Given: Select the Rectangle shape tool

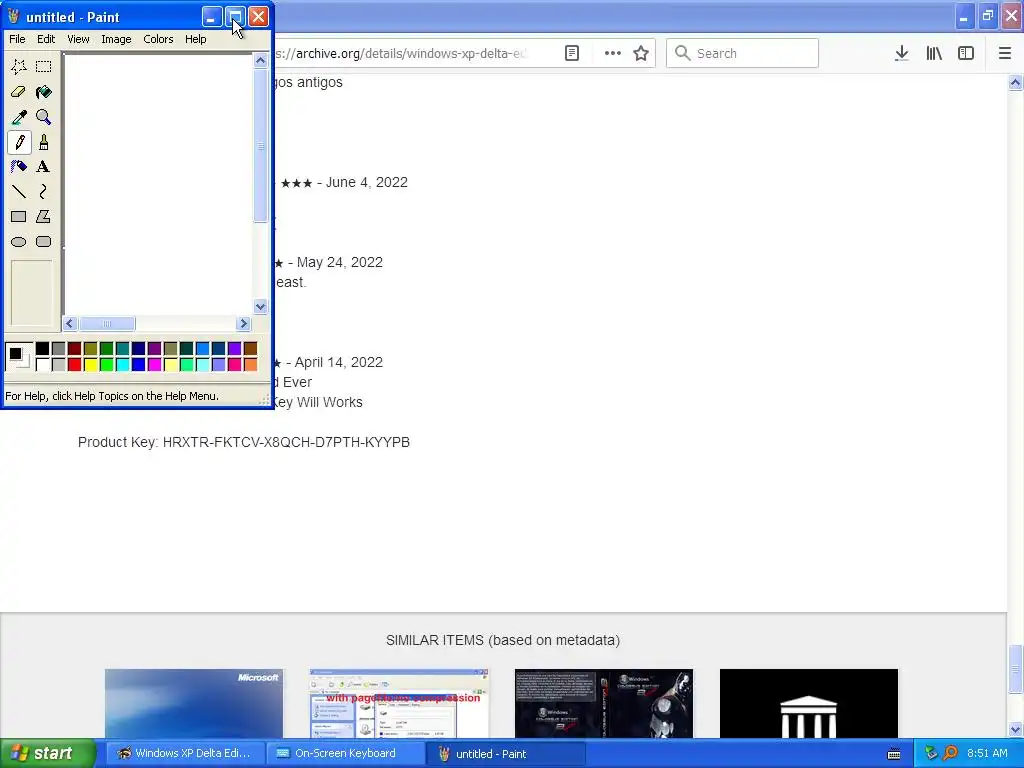Looking at the screenshot, I should [19, 216].
